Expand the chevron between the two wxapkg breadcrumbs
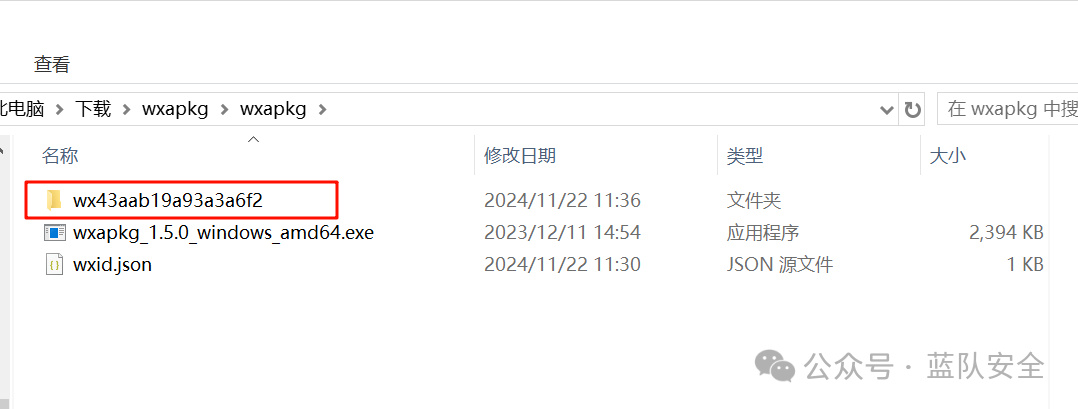 click(224, 109)
